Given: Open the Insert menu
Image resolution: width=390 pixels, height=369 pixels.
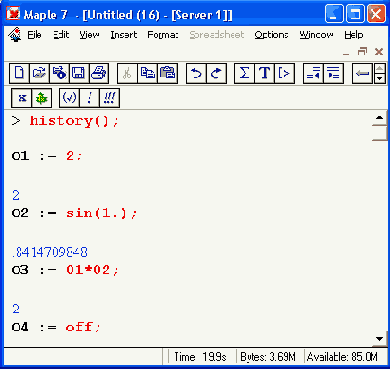Looking at the screenshot, I should [124, 35].
